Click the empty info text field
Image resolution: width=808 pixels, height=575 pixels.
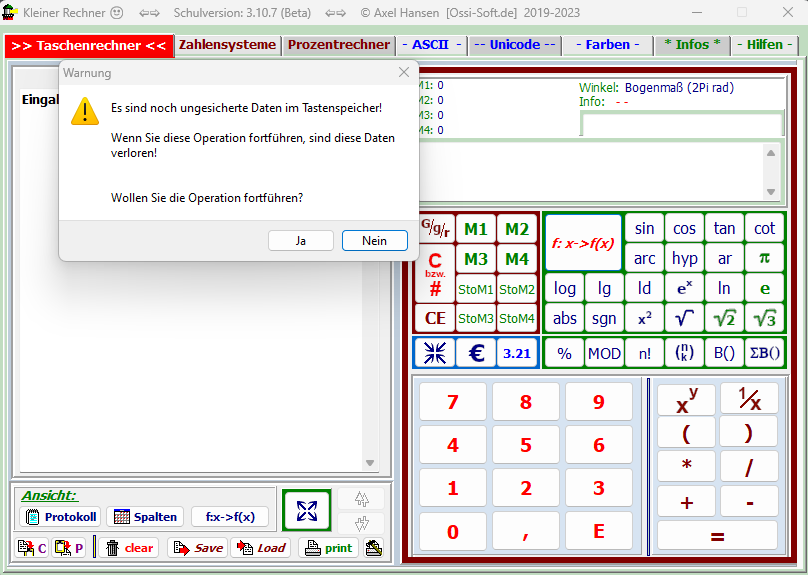pos(680,125)
